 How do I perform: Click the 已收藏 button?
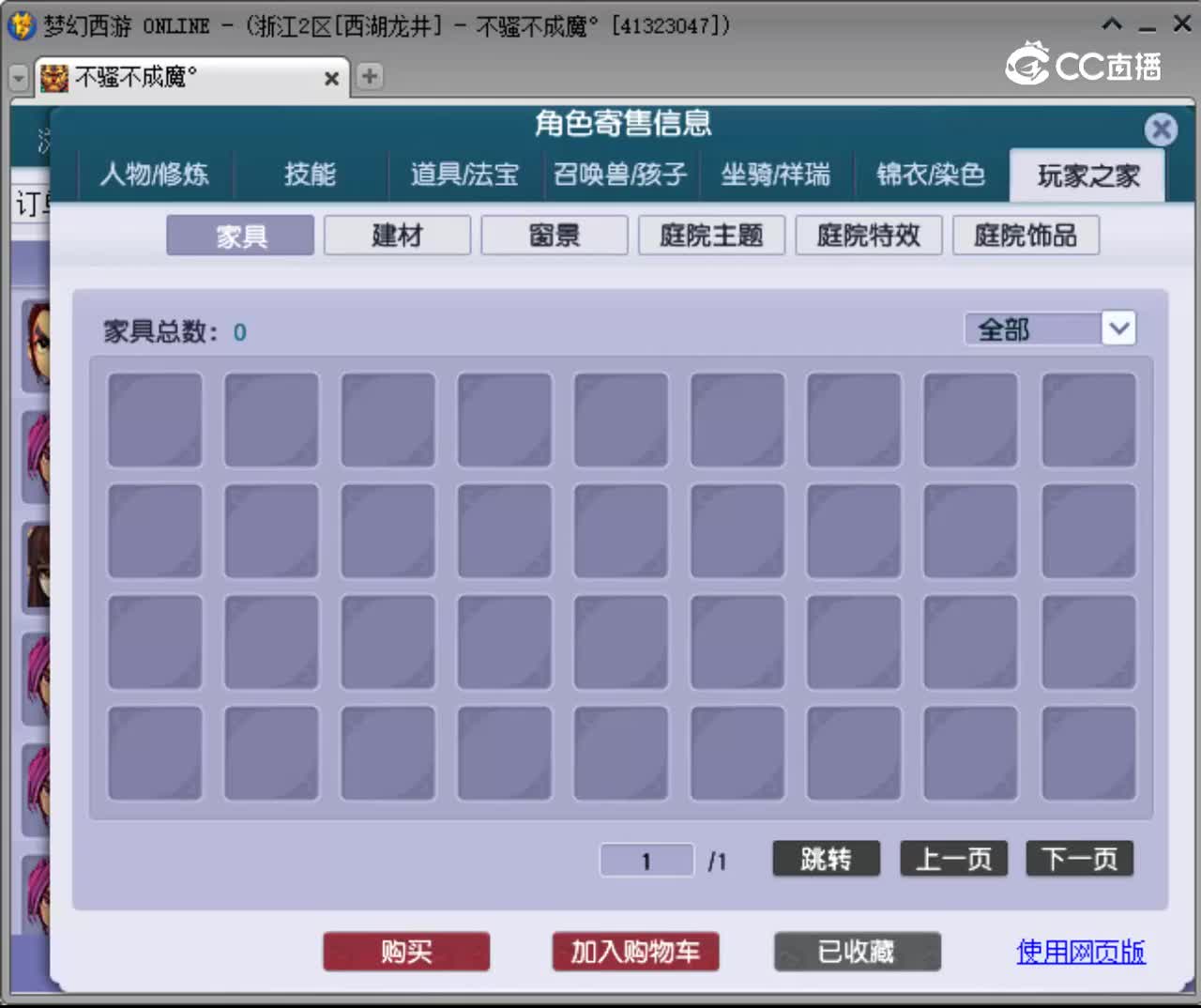[x=857, y=952]
